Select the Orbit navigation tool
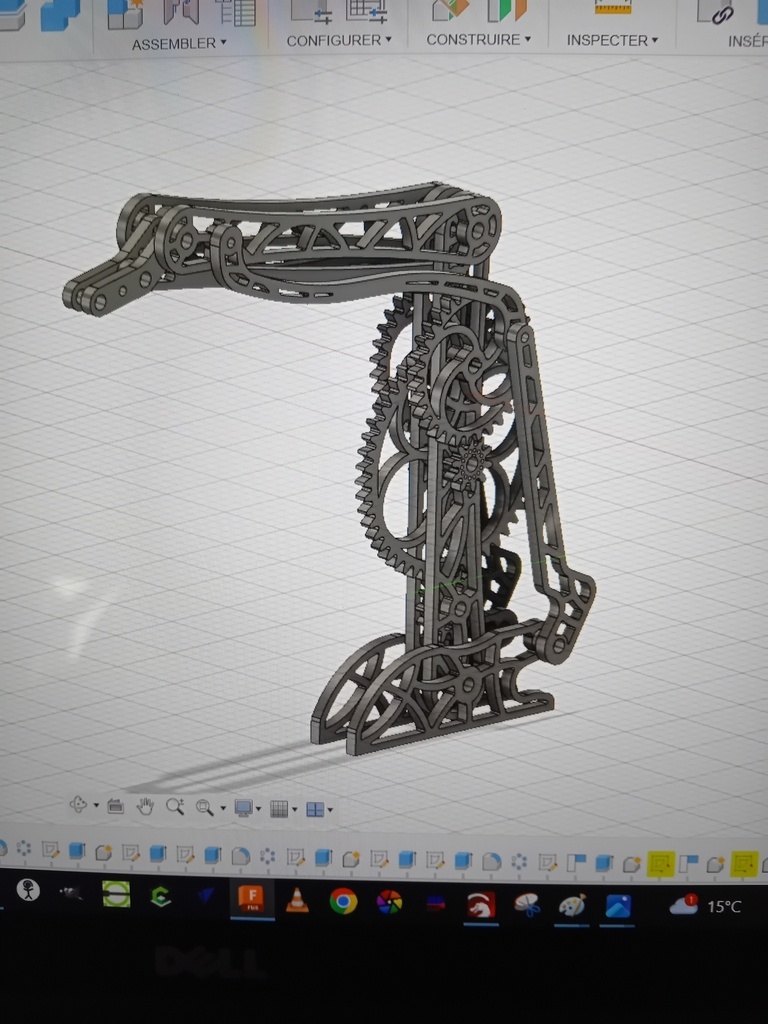This screenshot has height=1024, width=768. point(78,805)
